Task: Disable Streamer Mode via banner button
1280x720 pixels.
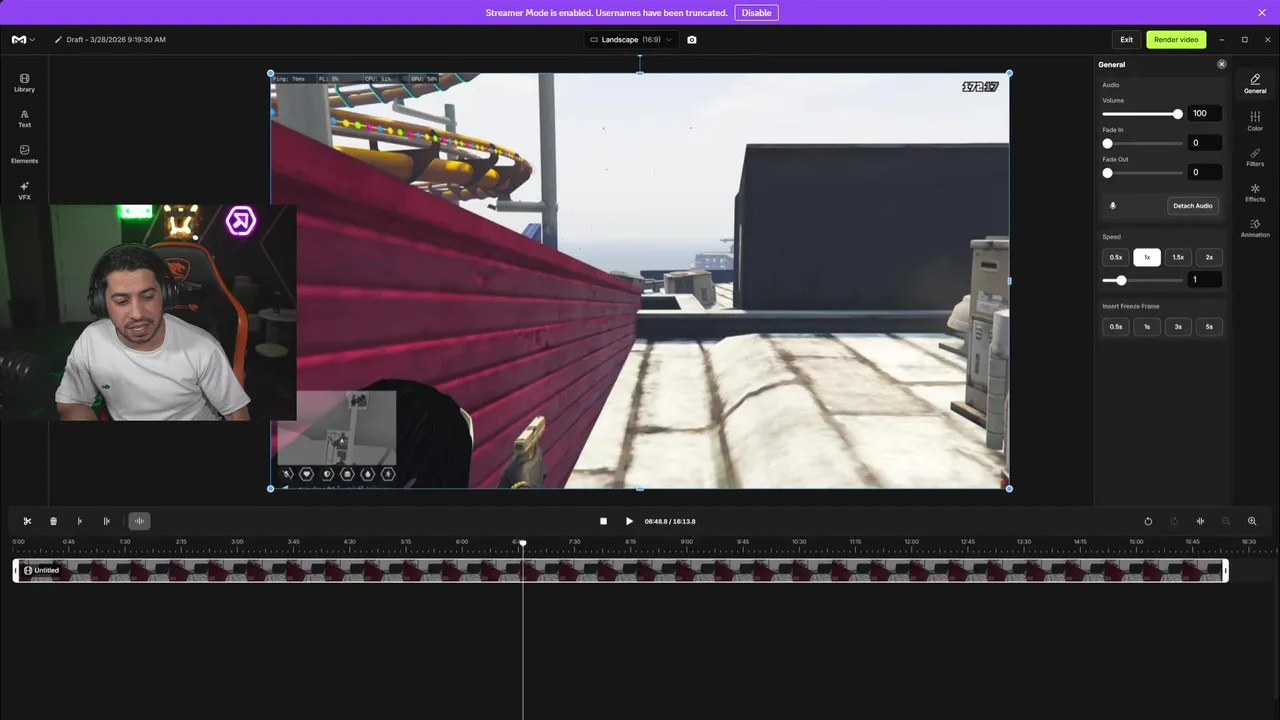Action: [x=756, y=13]
